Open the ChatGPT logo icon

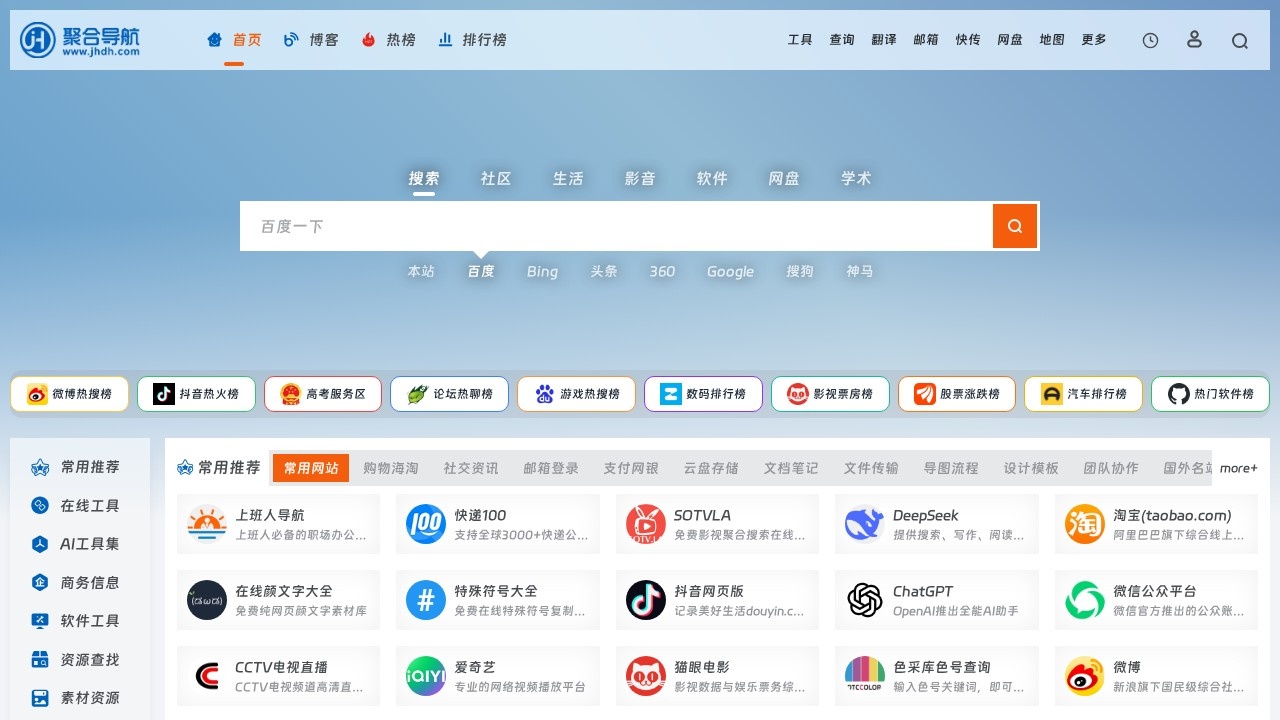865,600
